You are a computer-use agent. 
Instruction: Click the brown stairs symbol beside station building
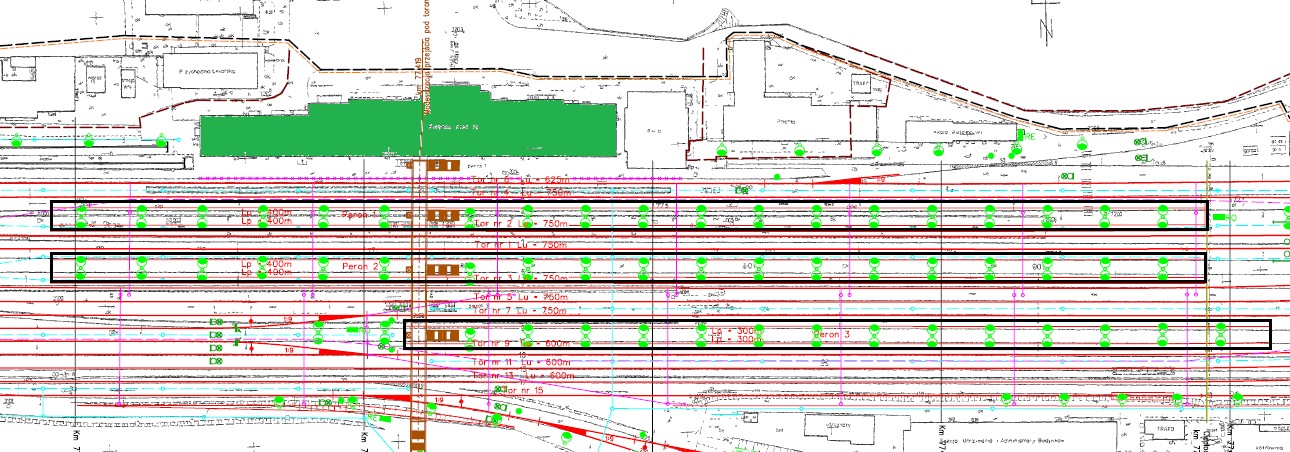[442, 165]
